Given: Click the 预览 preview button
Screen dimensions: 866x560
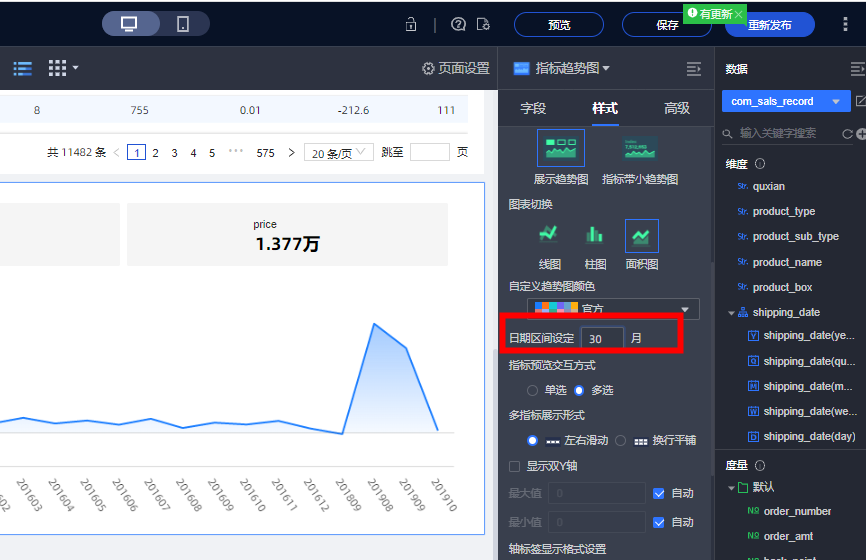Looking at the screenshot, I should [x=559, y=25].
